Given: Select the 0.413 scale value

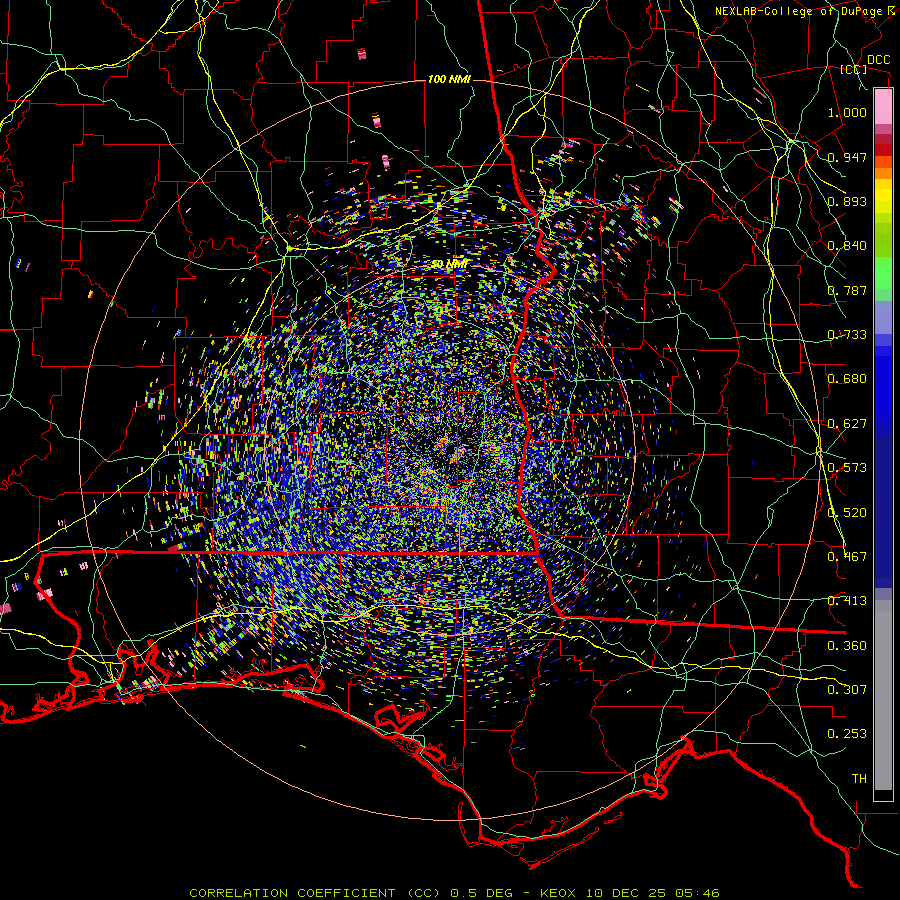Looking at the screenshot, I should [x=847, y=601].
